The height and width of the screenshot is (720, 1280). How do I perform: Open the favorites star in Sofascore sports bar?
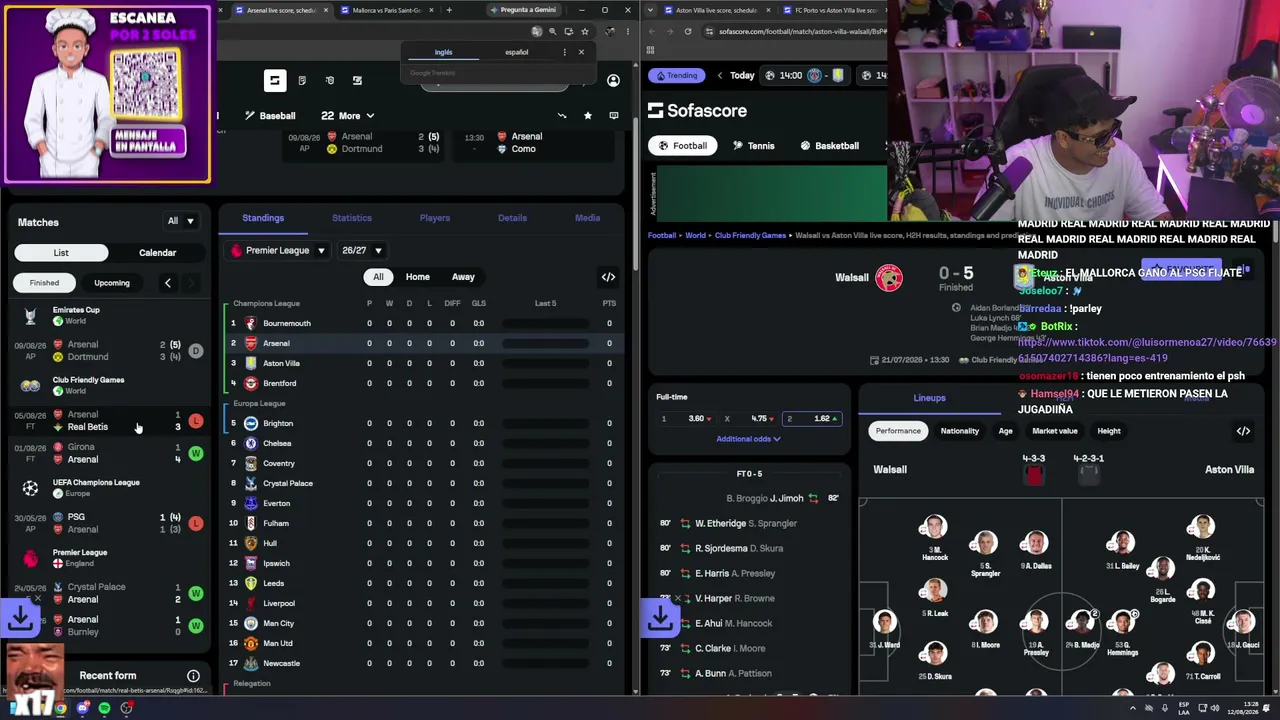click(587, 116)
